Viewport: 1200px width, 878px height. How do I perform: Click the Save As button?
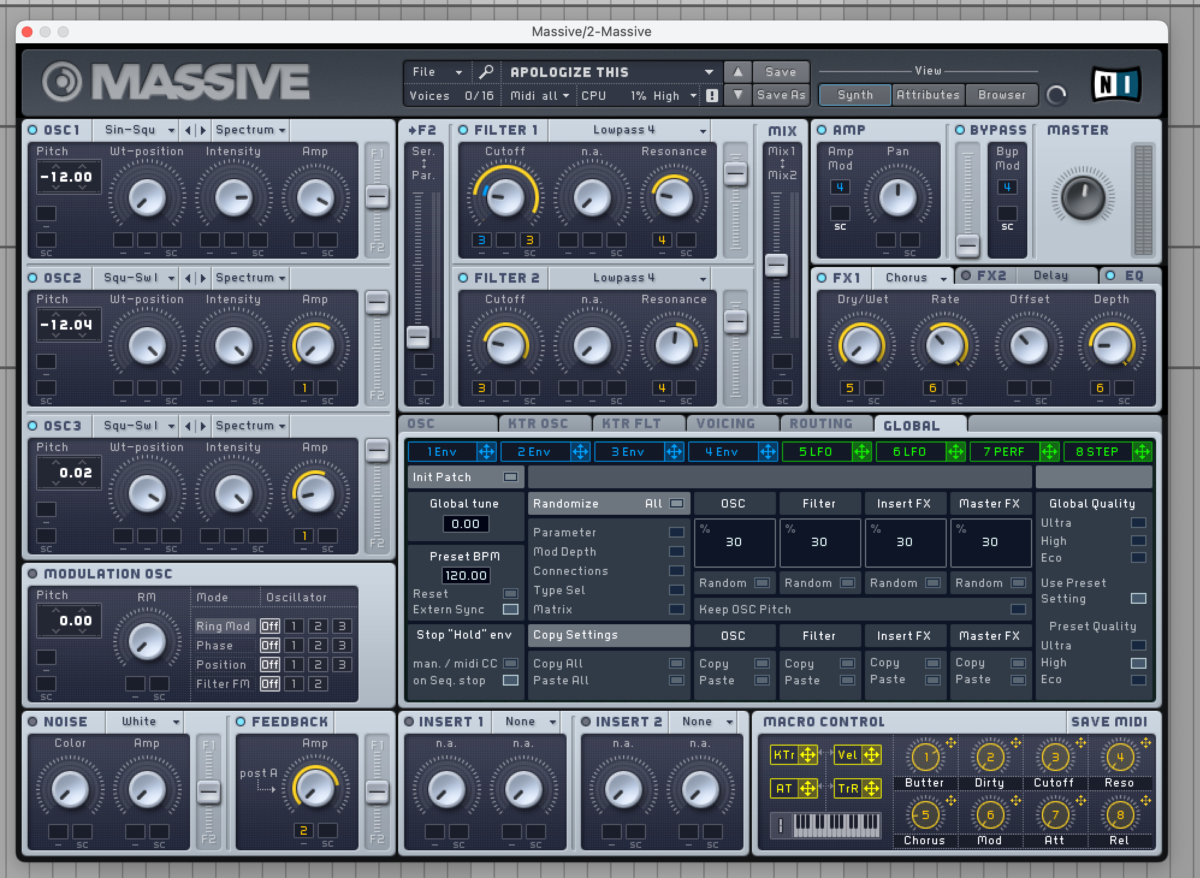pos(781,95)
